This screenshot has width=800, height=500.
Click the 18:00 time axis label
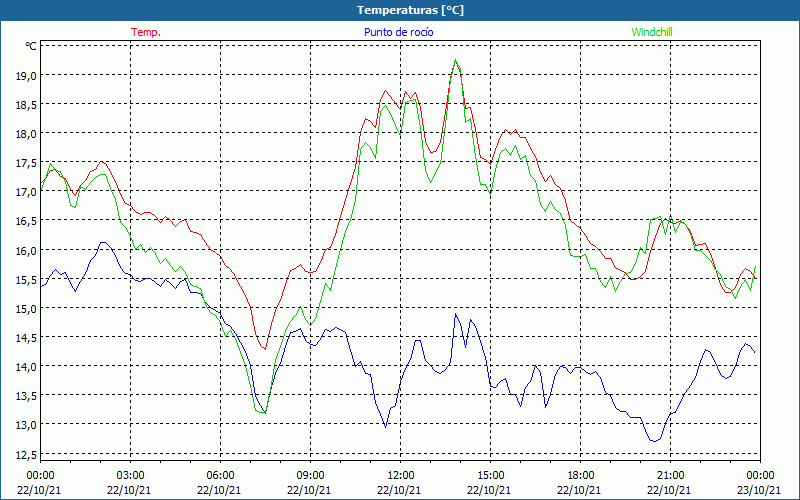click(x=580, y=476)
